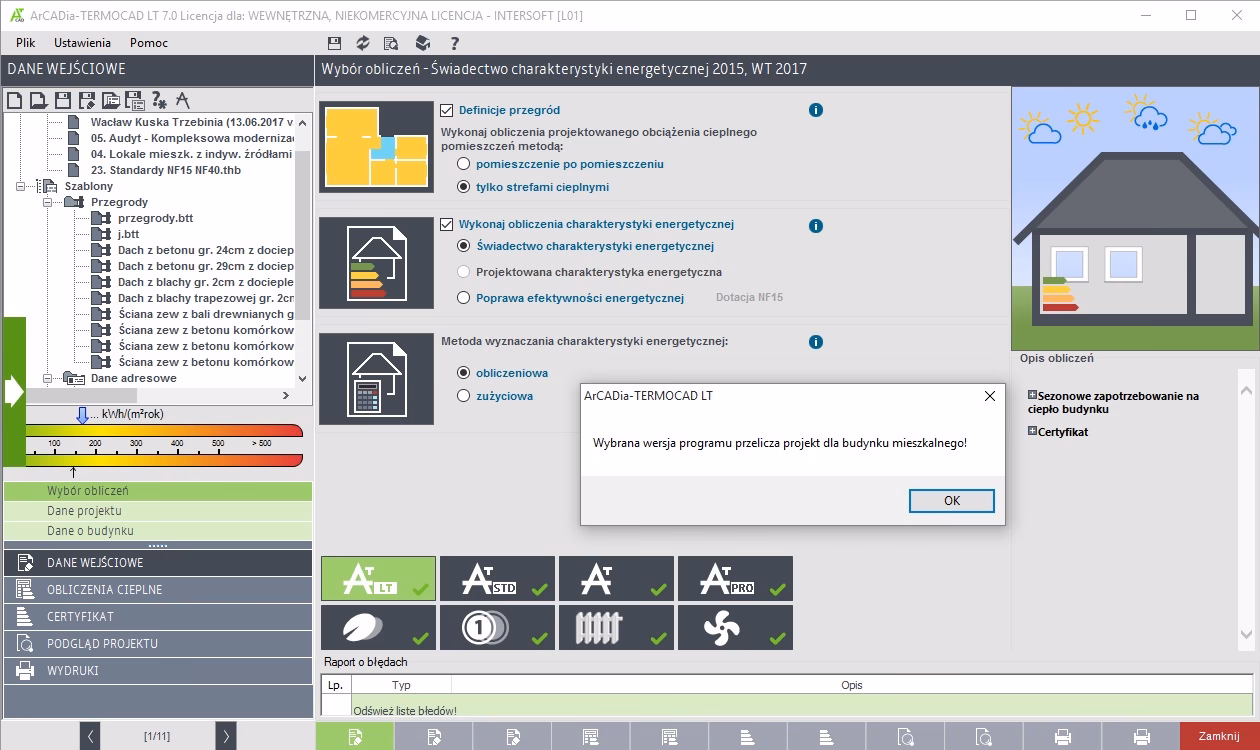The width and height of the screenshot is (1260, 750).
Task: Open the Ustawienia menu
Action: click(82, 43)
